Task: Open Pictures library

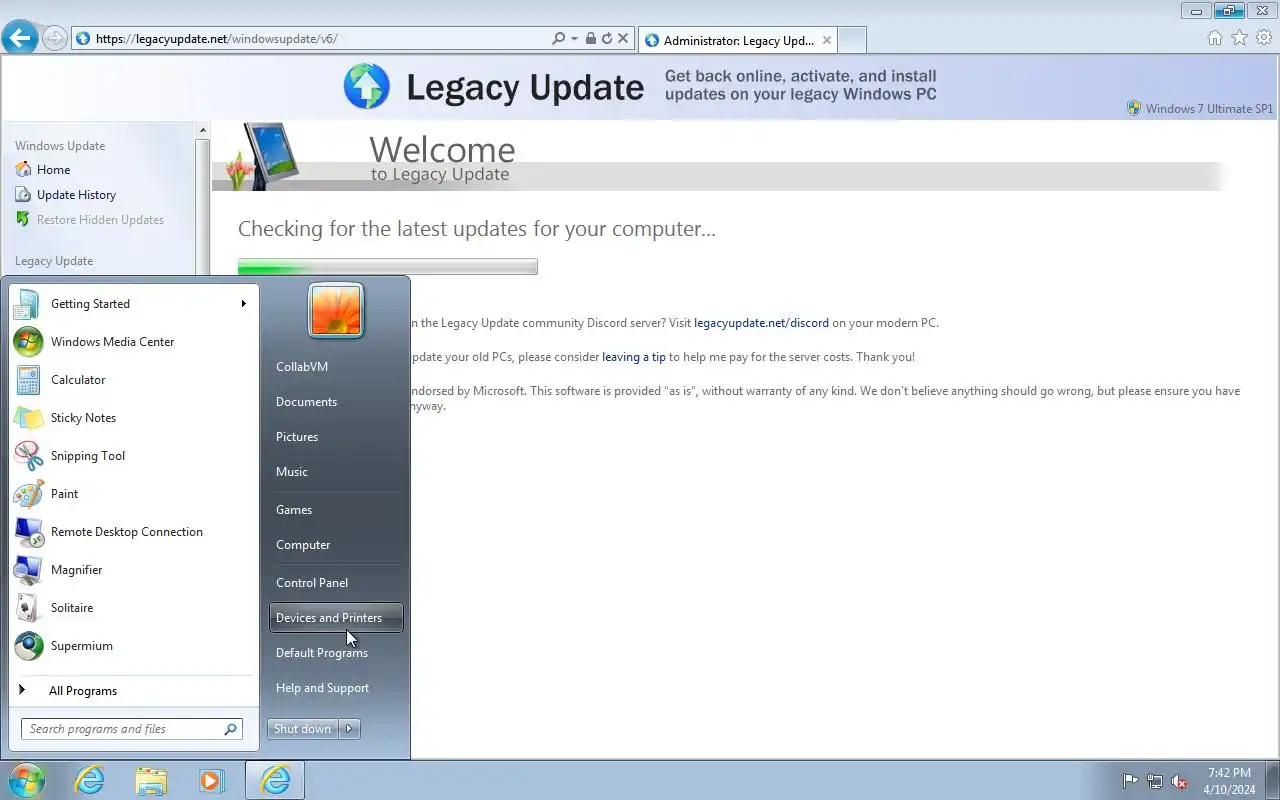Action: tap(335, 437)
